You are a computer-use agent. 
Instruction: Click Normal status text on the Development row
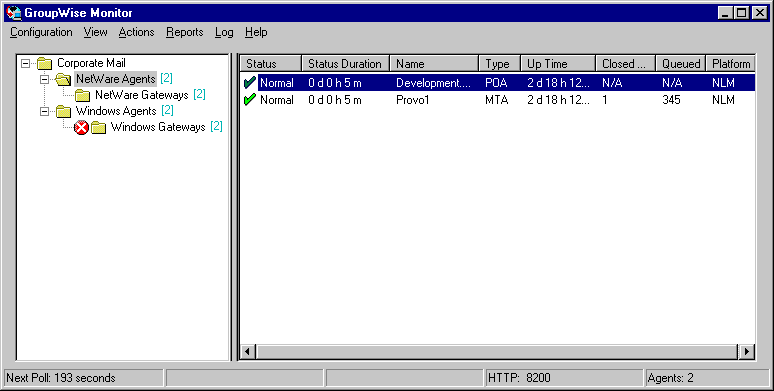tap(277, 83)
